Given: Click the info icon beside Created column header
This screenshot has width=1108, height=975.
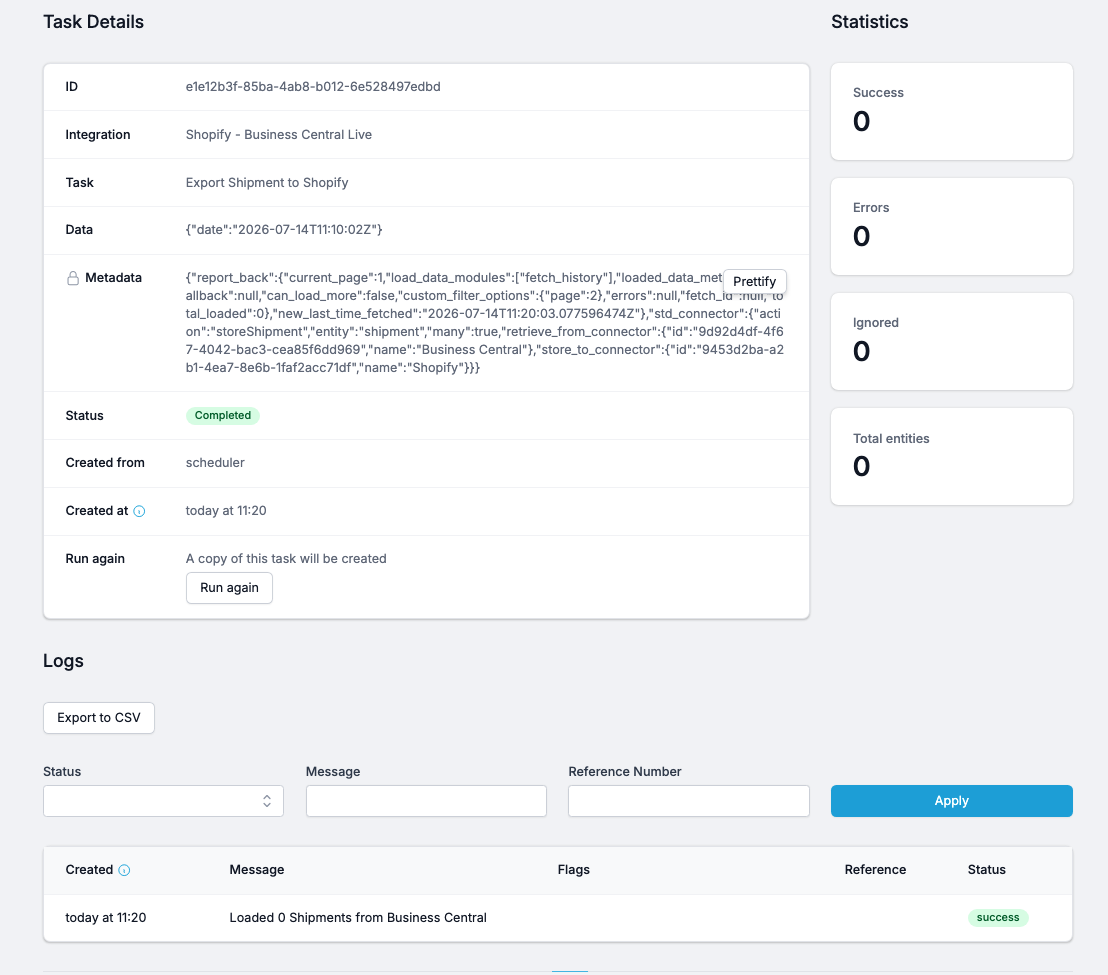Looking at the screenshot, I should click(124, 870).
